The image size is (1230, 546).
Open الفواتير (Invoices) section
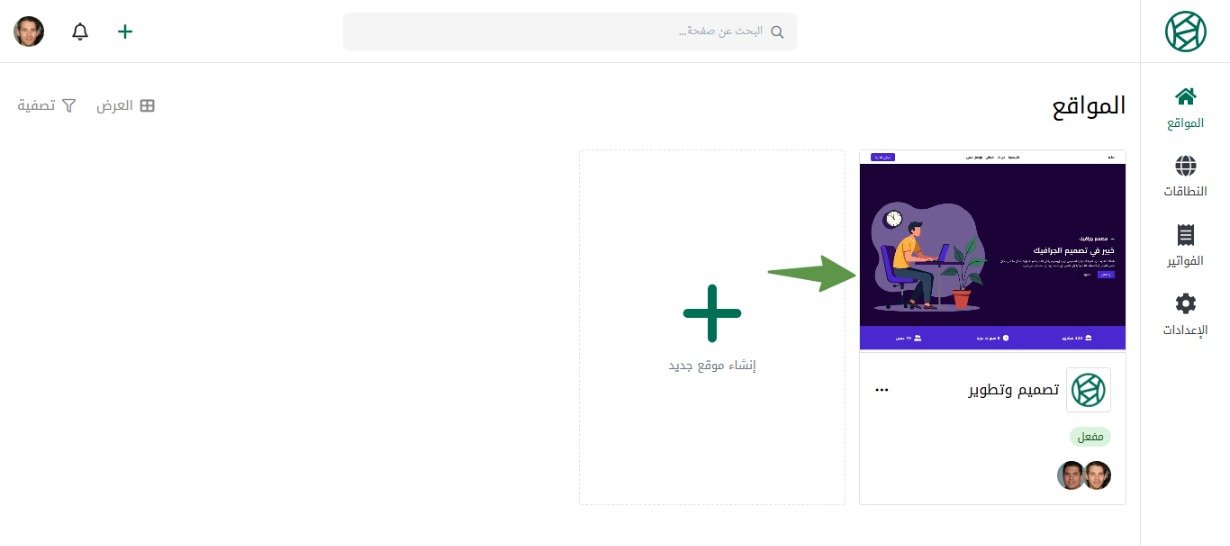(x=1185, y=246)
